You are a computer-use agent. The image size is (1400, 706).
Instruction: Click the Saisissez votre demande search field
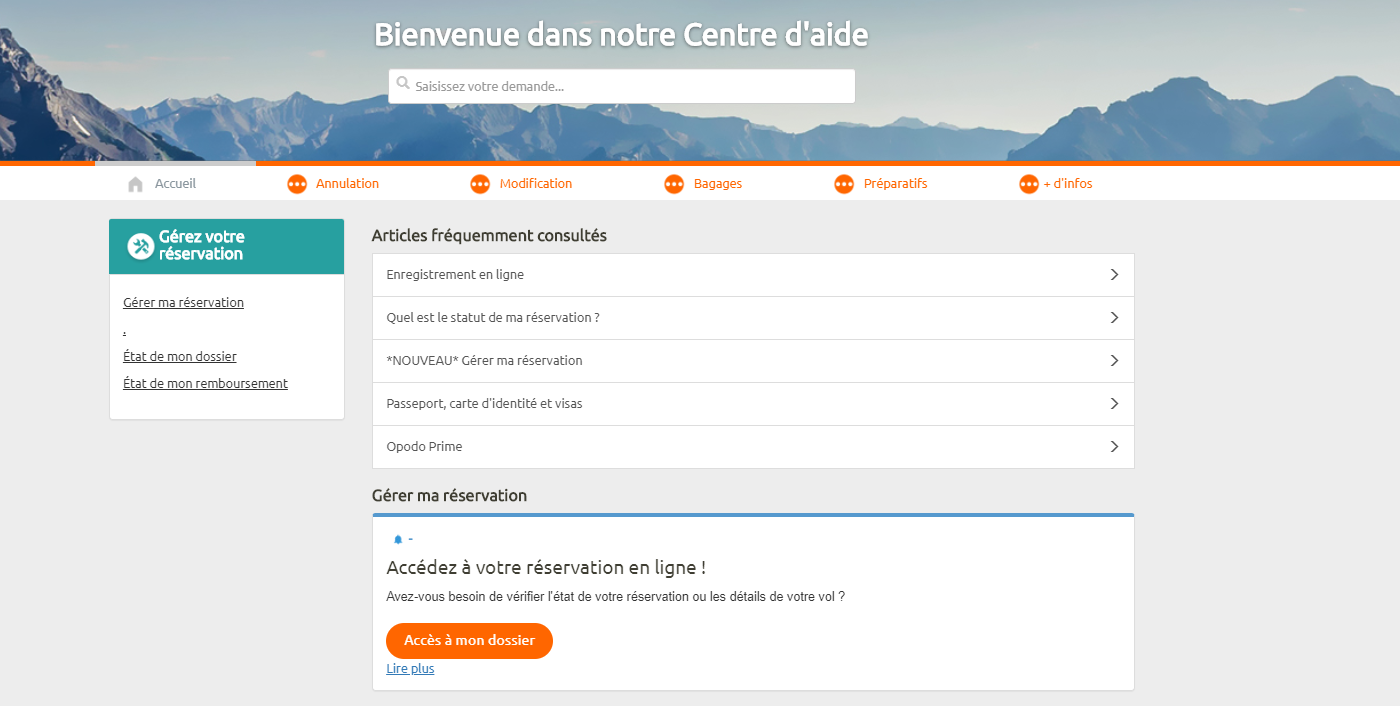point(630,87)
